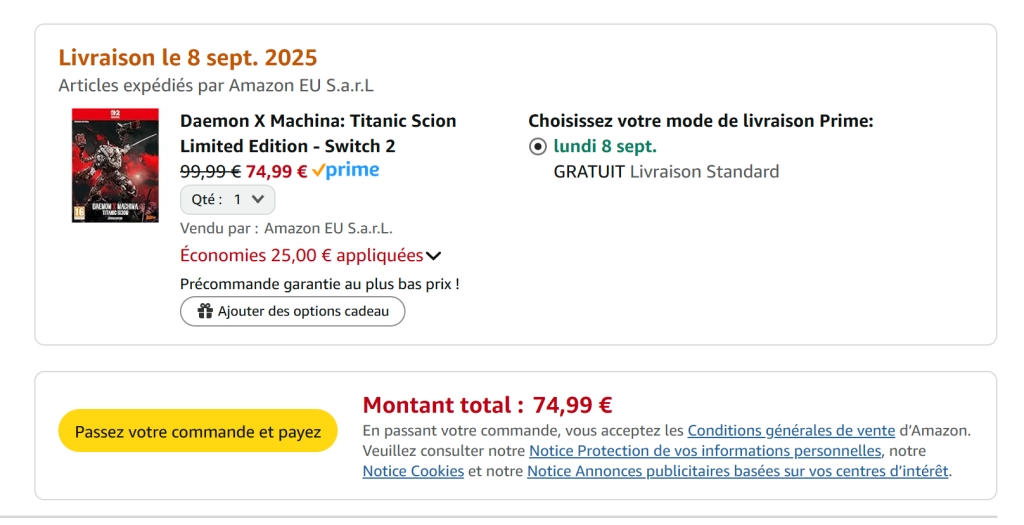
Task: Open the Notice Cookies link
Action: [413, 471]
